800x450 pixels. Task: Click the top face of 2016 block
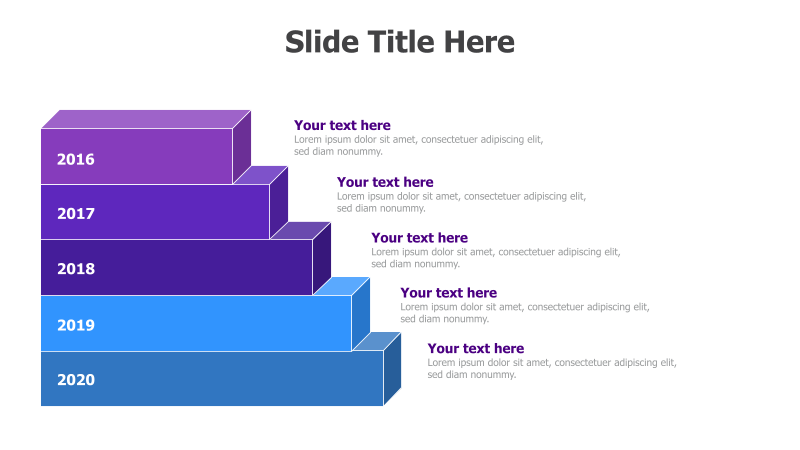pos(146,119)
